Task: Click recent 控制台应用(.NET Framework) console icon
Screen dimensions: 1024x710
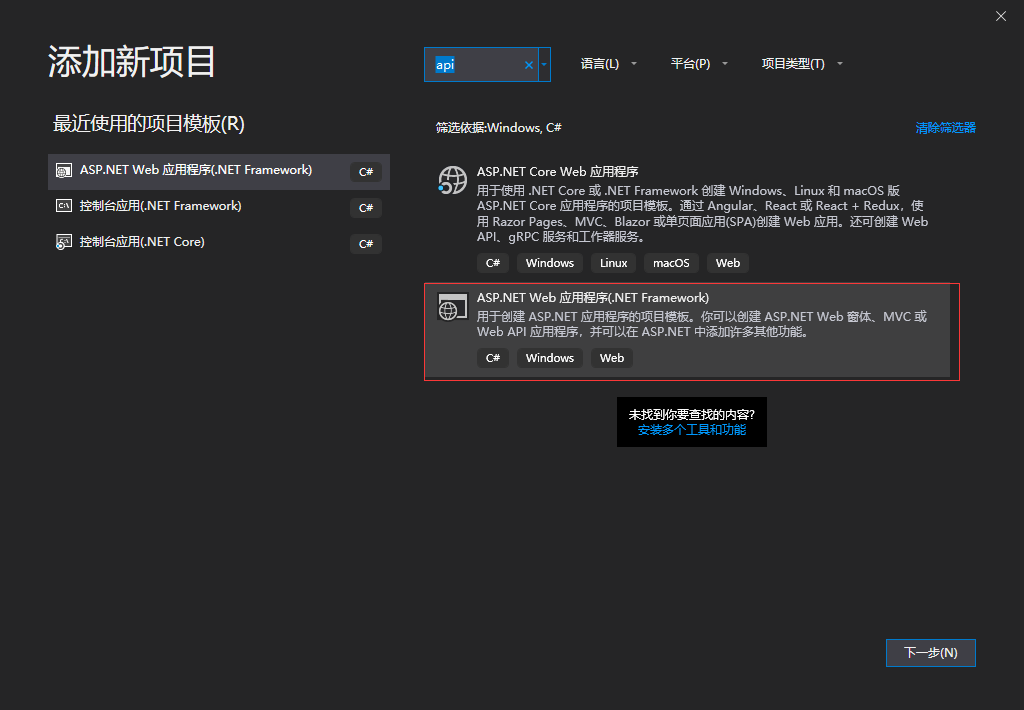Action: pos(63,206)
